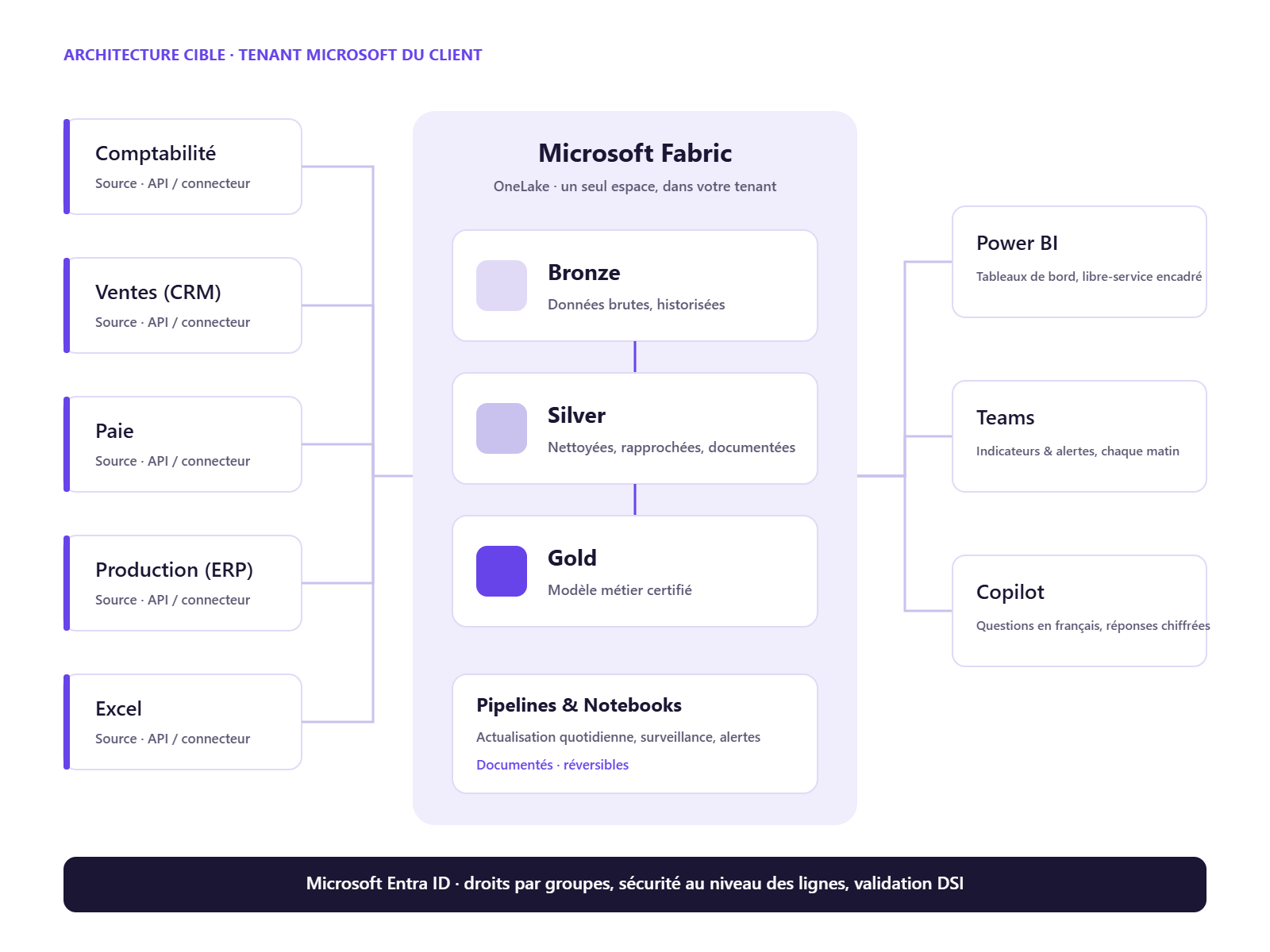This screenshot has width=1270, height=952.
Task: Click the dark Microsoft Entra ID banner
Action: 635,885
